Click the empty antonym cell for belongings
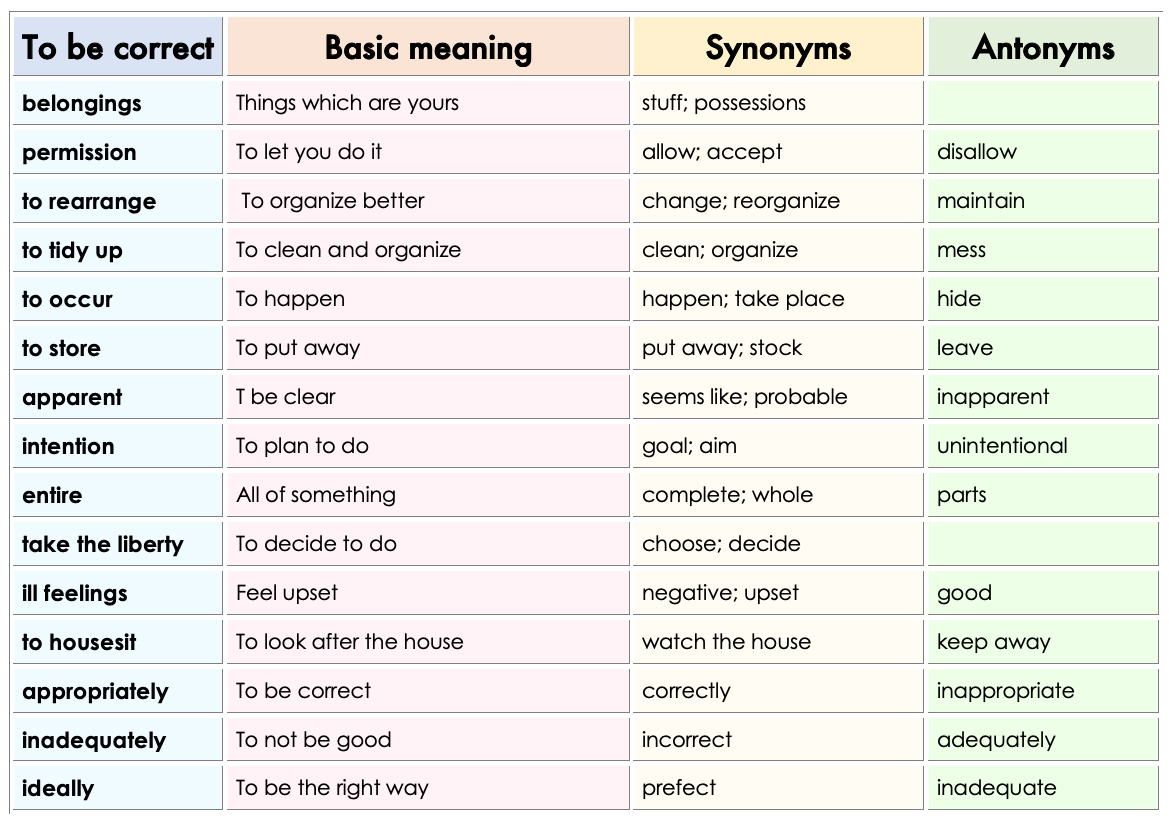 pyautogui.click(x=1043, y=102)
